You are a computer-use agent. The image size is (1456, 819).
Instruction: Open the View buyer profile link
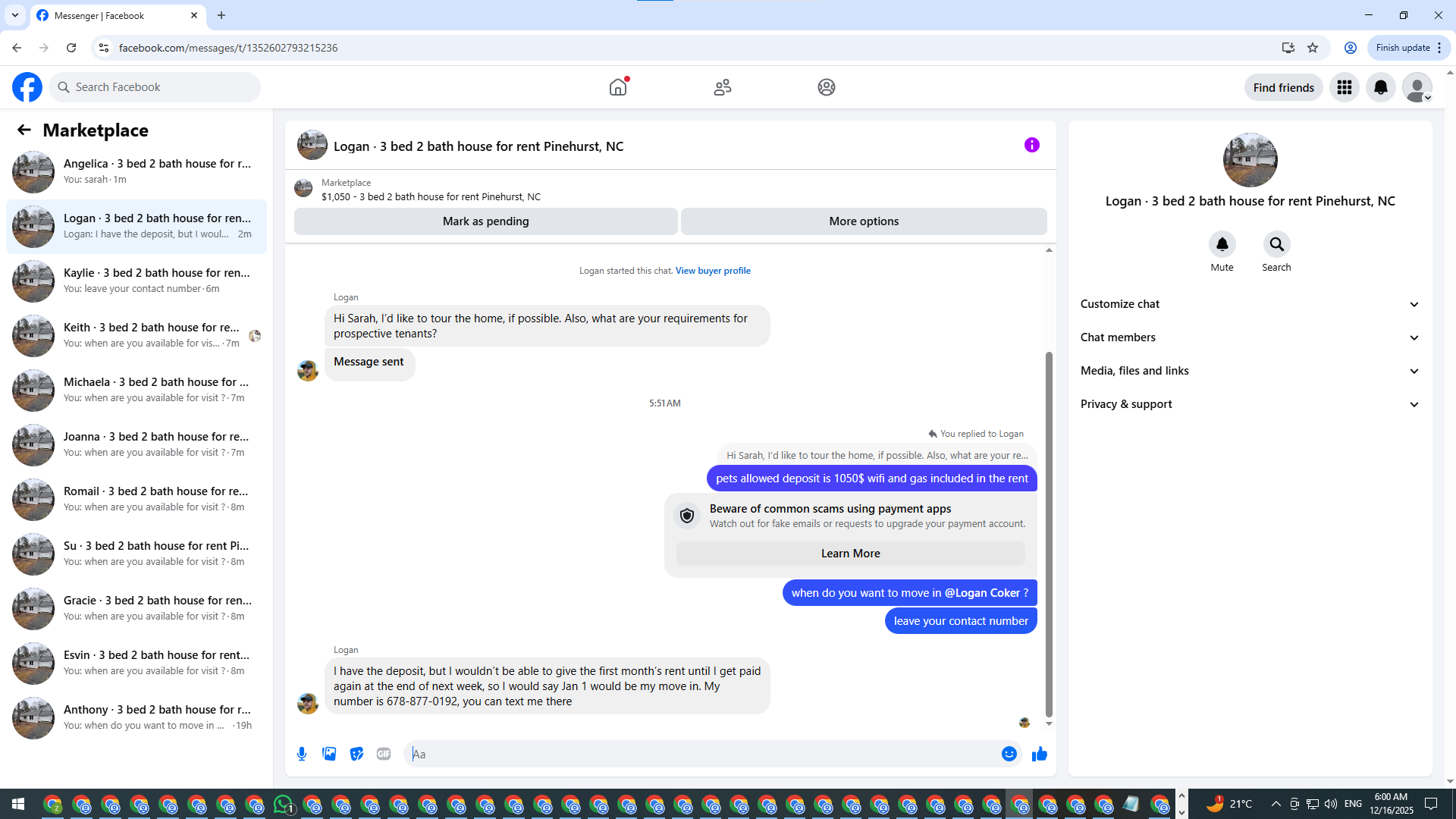tap(713, 271)
